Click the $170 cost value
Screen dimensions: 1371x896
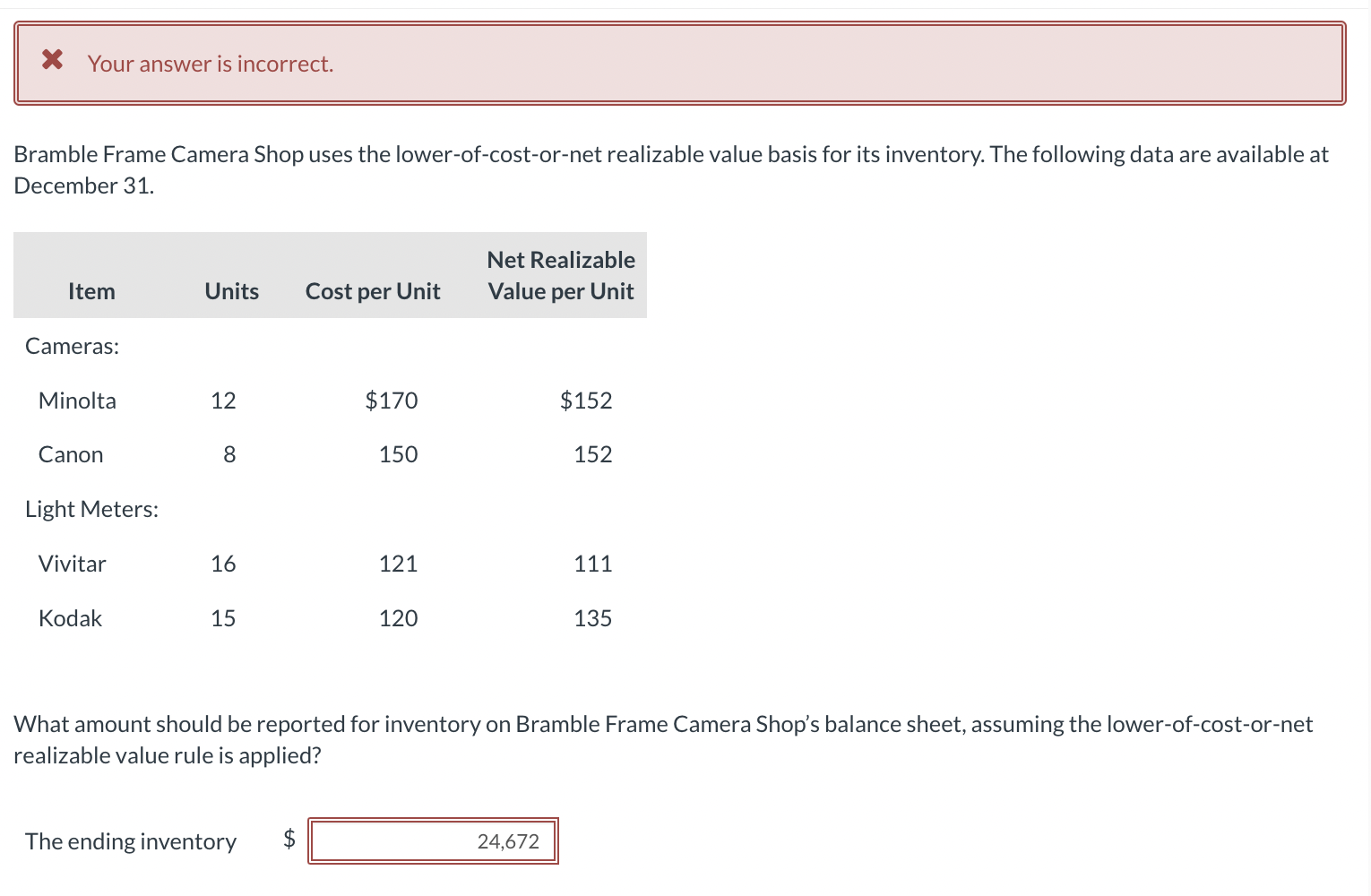tap(392, 400)
